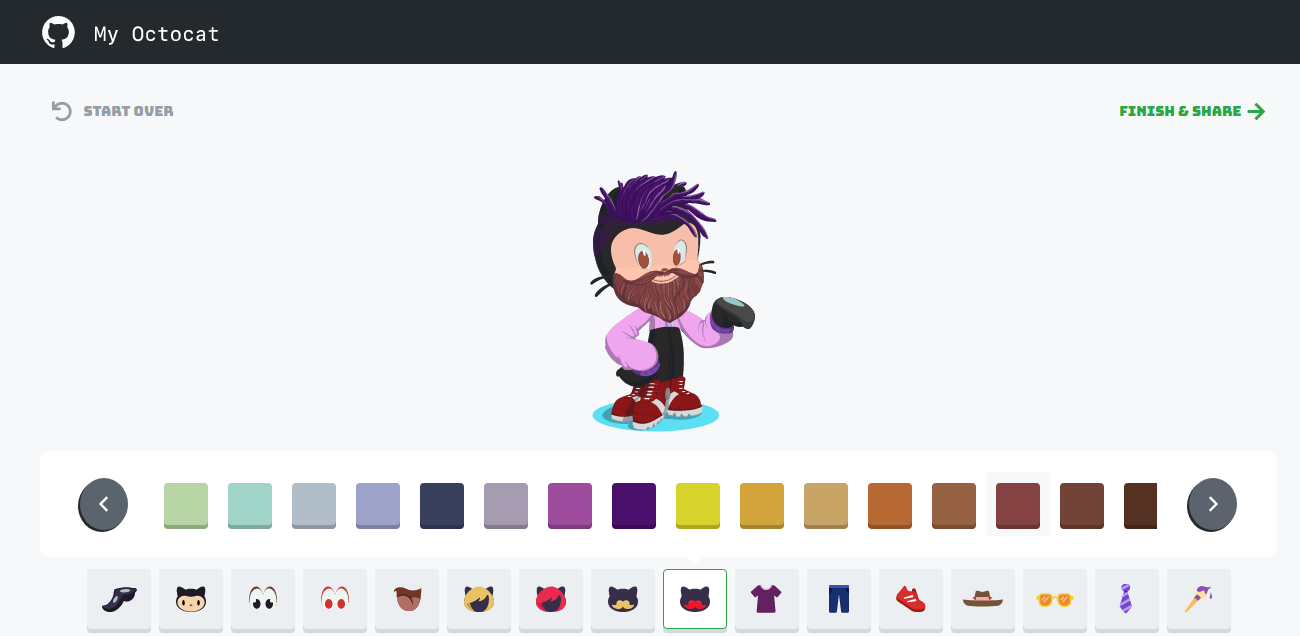Click the Start Over button
Image resolution: width=1300 pixels, height=636 pixels.
click(x=112, y=111)
